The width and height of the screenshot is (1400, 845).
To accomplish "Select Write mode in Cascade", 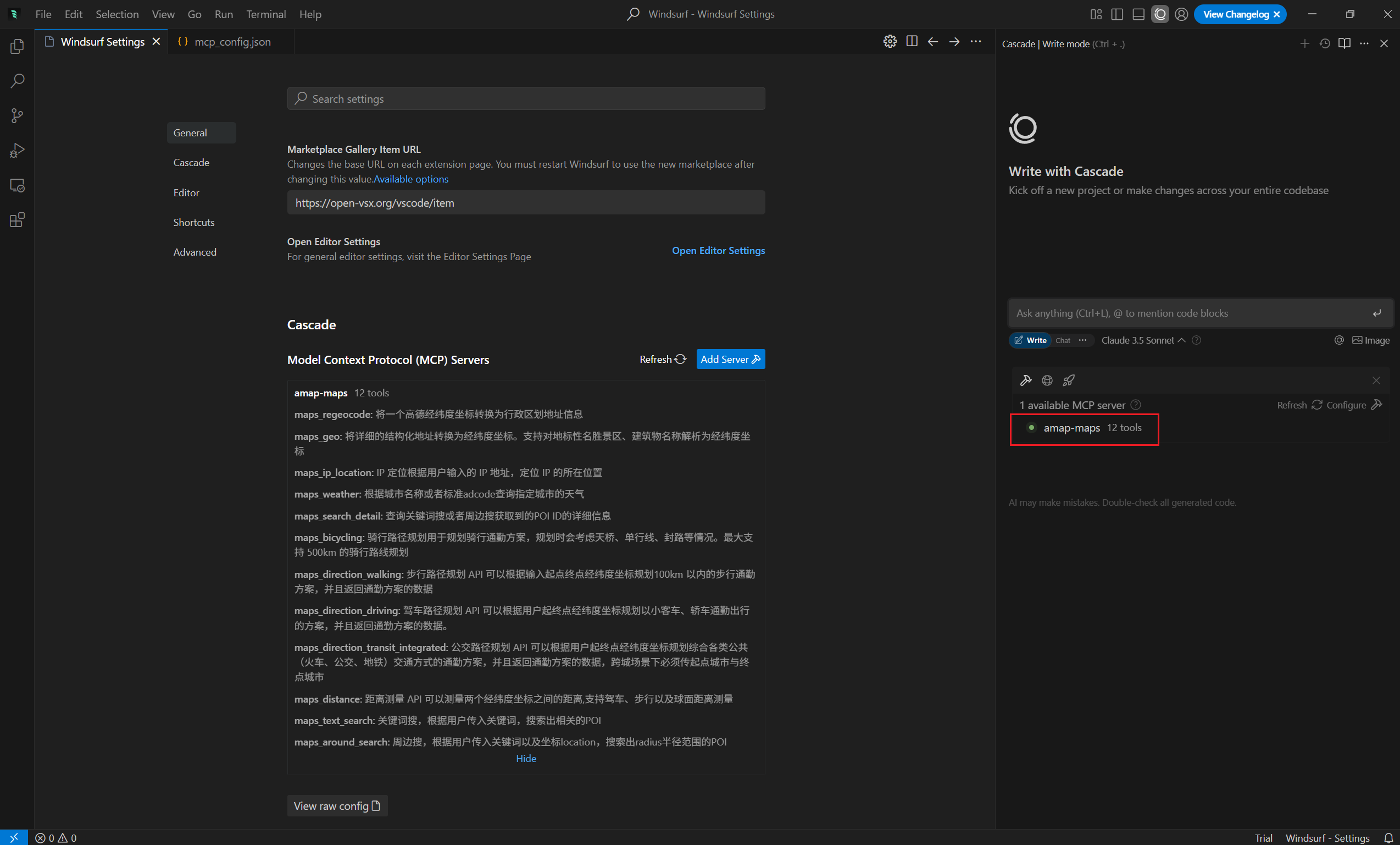I will pyautogui.click(x=1031, y=340).
